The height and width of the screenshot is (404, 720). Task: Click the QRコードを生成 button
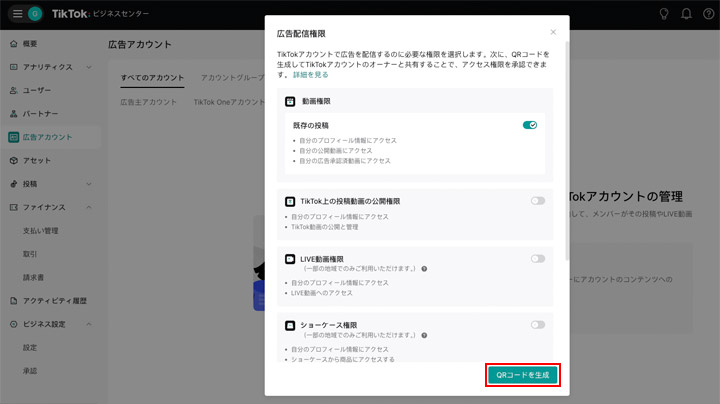pyautogui.click(x=523, y=375)
